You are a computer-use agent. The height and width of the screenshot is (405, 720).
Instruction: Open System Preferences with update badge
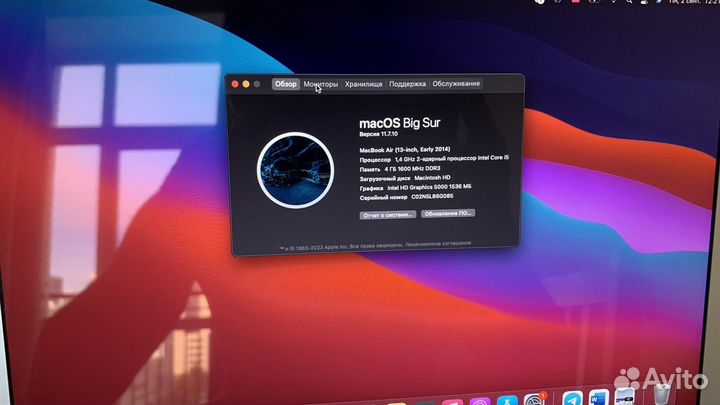tap(534, 399)
